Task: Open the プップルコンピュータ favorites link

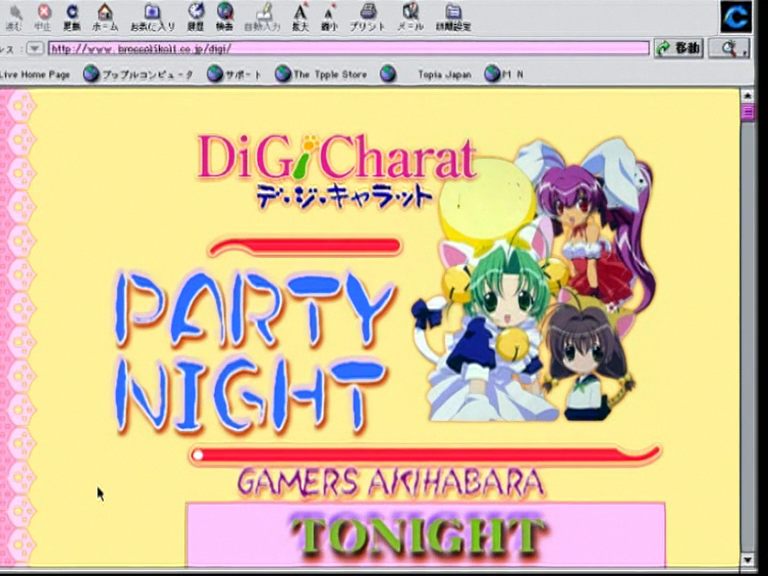Action: point(138,74)
